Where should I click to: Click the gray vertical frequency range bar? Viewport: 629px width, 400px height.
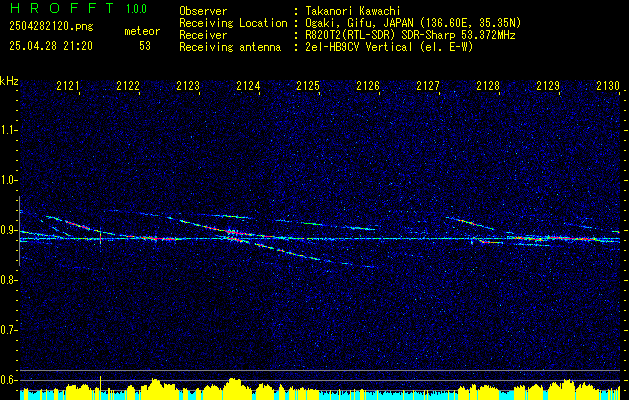click(19, 231)
